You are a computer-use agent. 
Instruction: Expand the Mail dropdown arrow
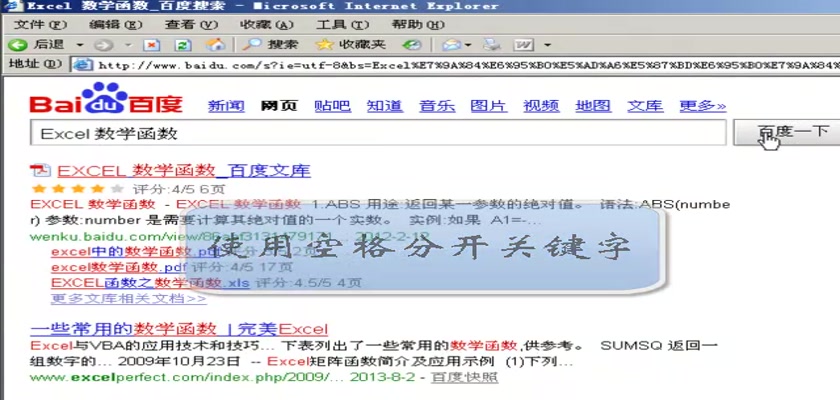point(468,45)
